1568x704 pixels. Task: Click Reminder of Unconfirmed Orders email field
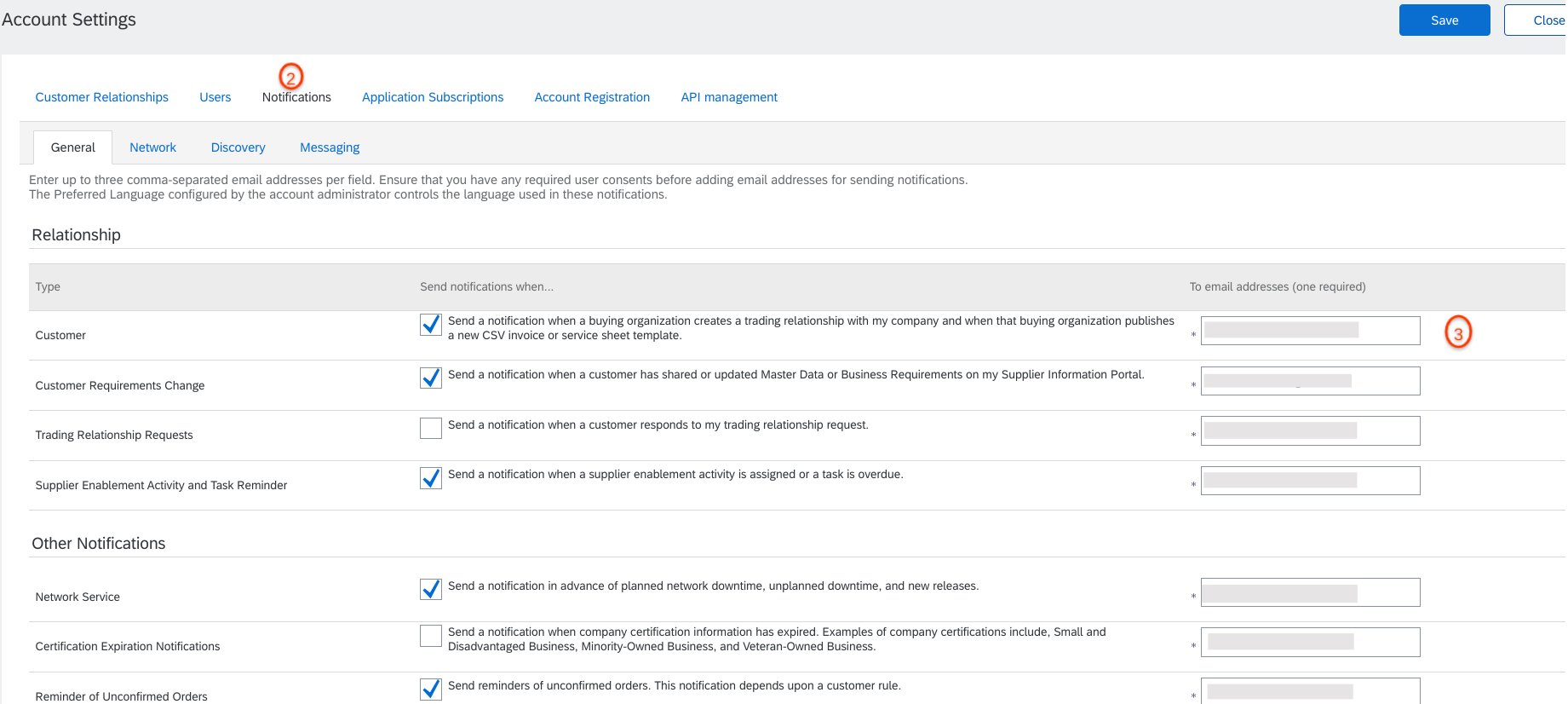tap(1310, 691)
